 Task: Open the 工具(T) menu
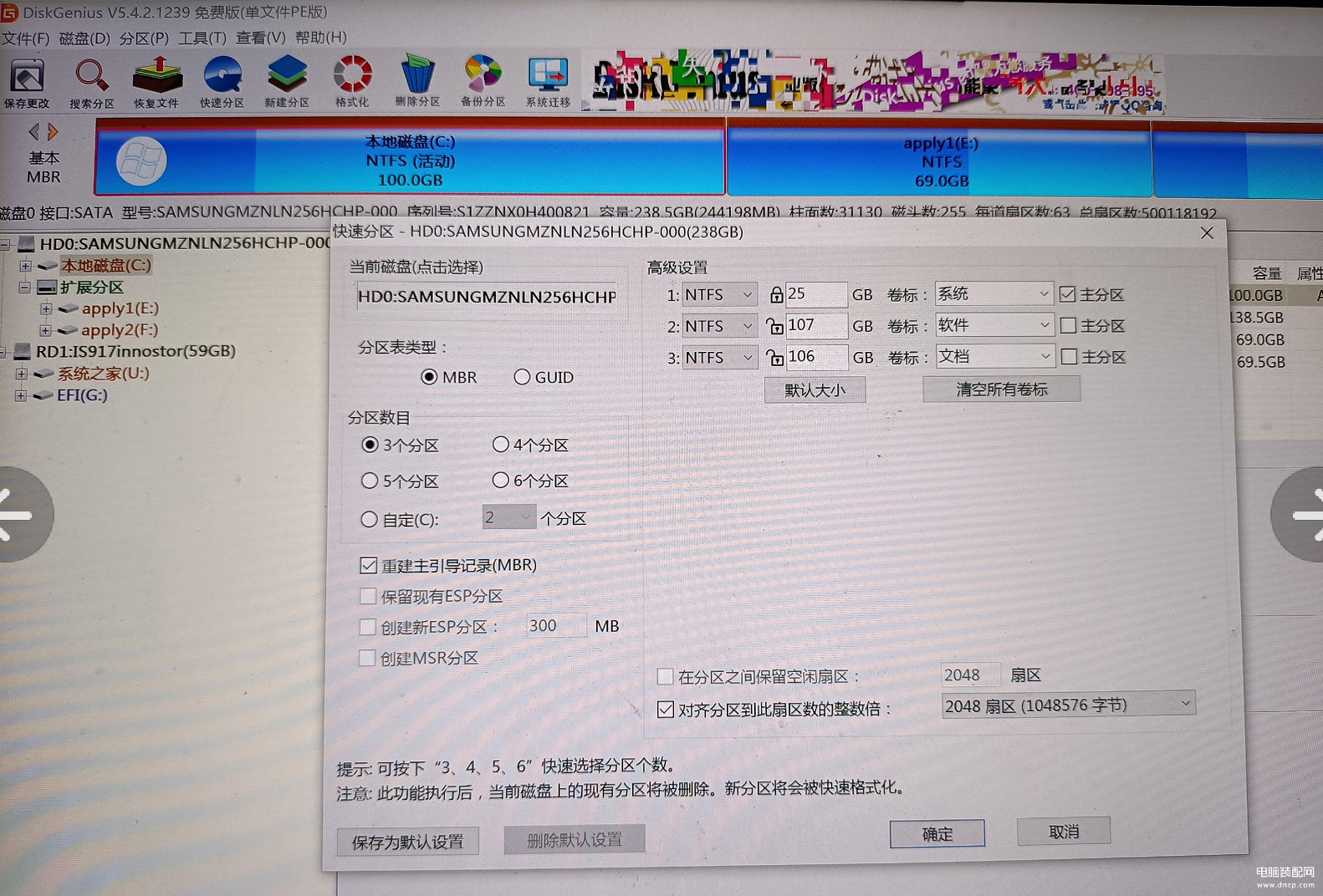click(202, 38)
